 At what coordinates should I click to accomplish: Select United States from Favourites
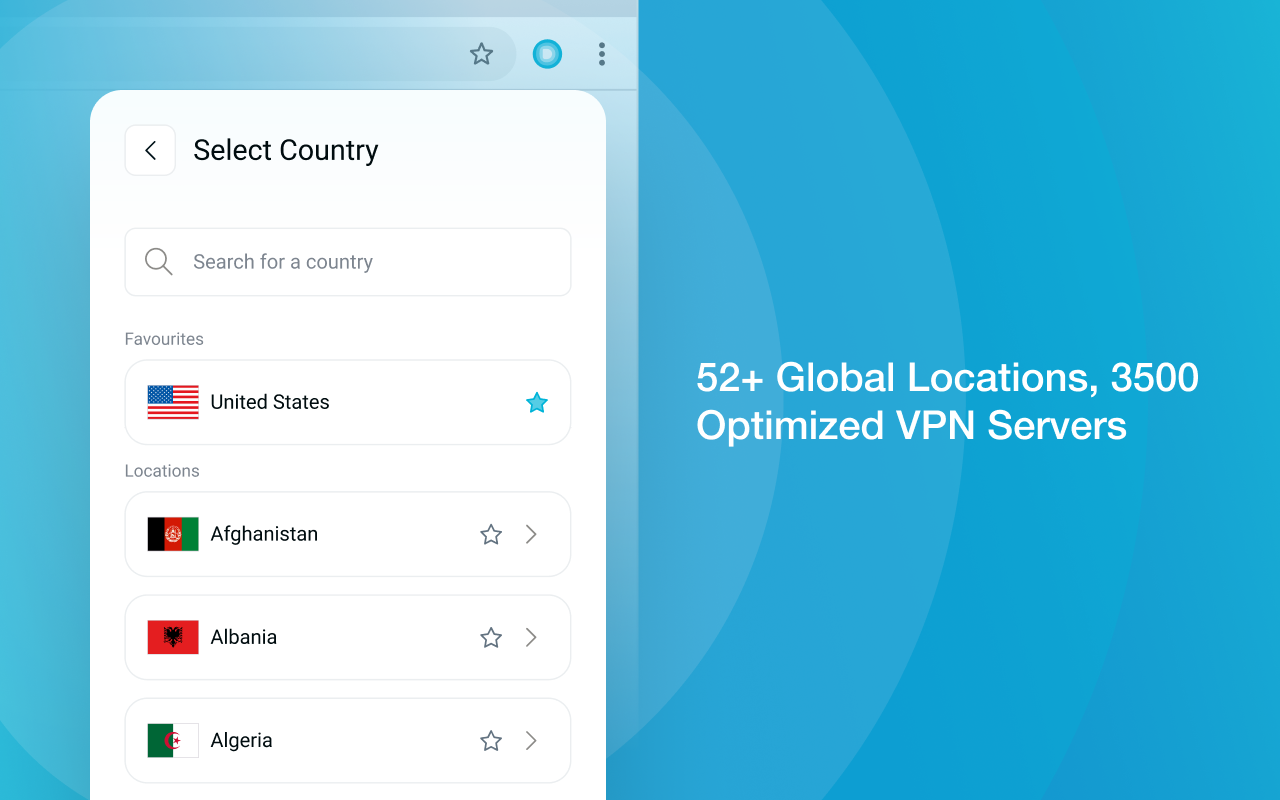coord(348,402)
